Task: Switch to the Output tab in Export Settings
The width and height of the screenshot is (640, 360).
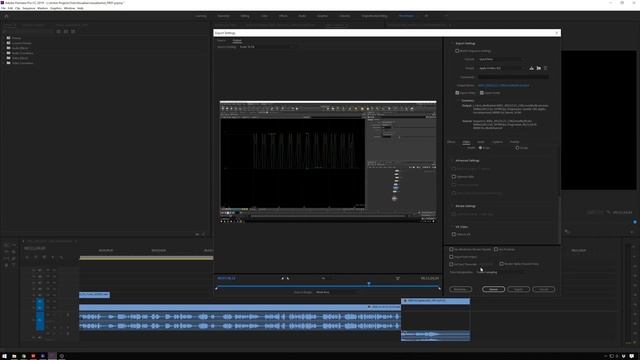Action: pyautogui.click(x=237, y=40)
